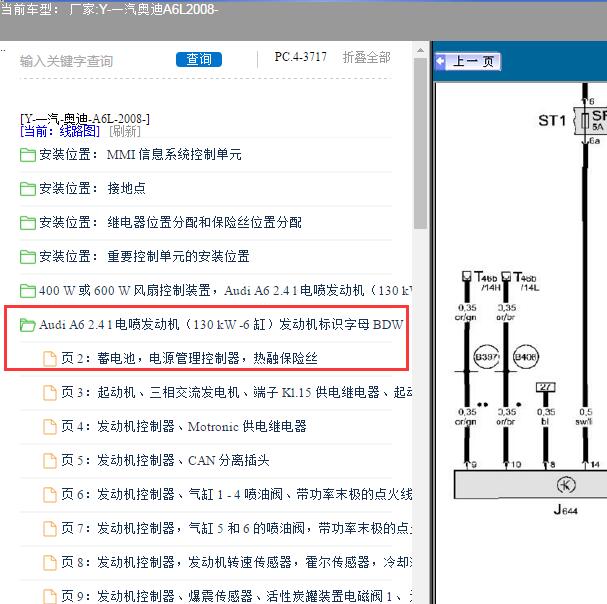This screenshot has height=604, width=607.
Task: Click the [Y-一汽-奥迪-A6L-2008-] heading
Action: tap(85, 118)
